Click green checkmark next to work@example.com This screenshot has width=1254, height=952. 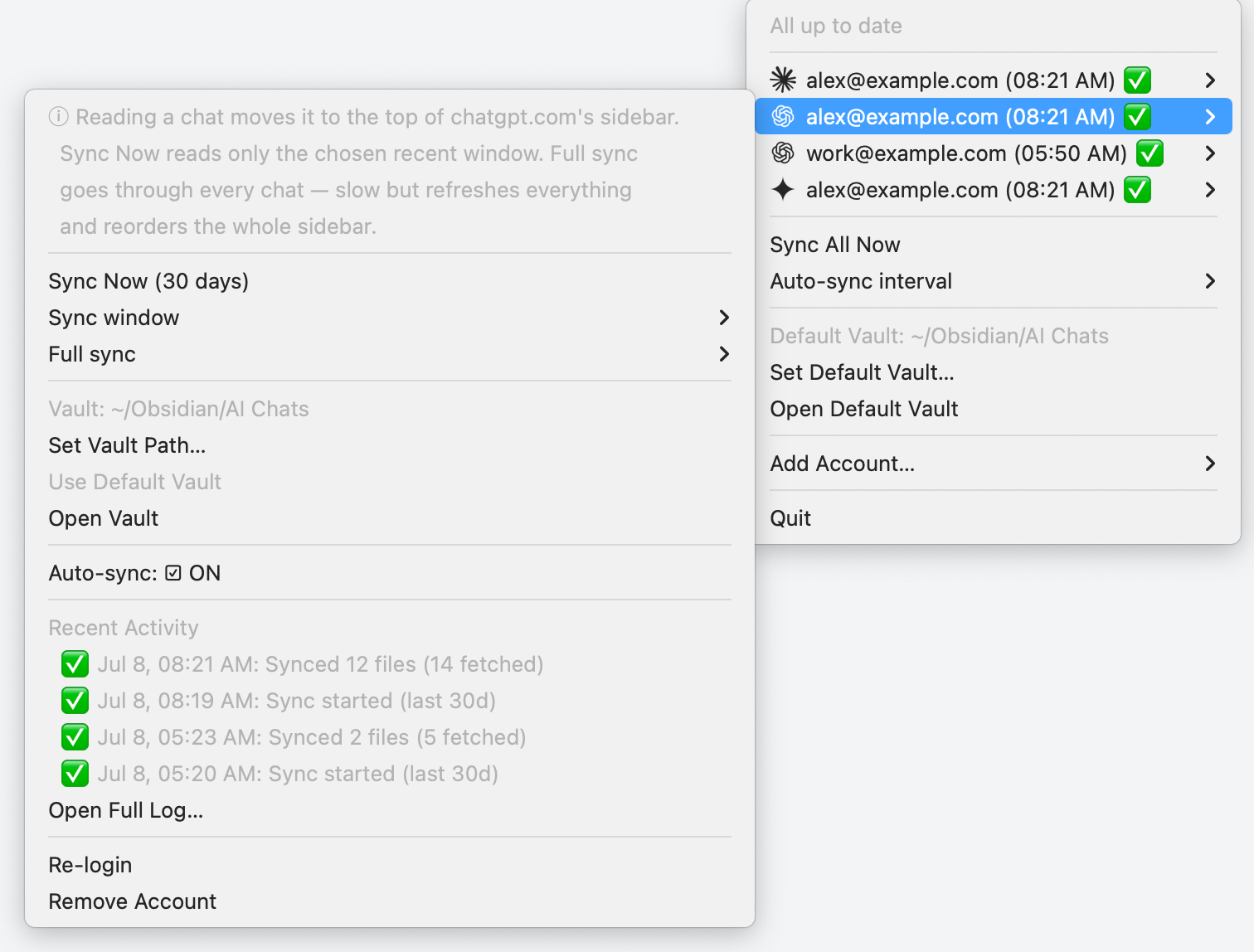pyautogui.click(x=1149, y=153)
